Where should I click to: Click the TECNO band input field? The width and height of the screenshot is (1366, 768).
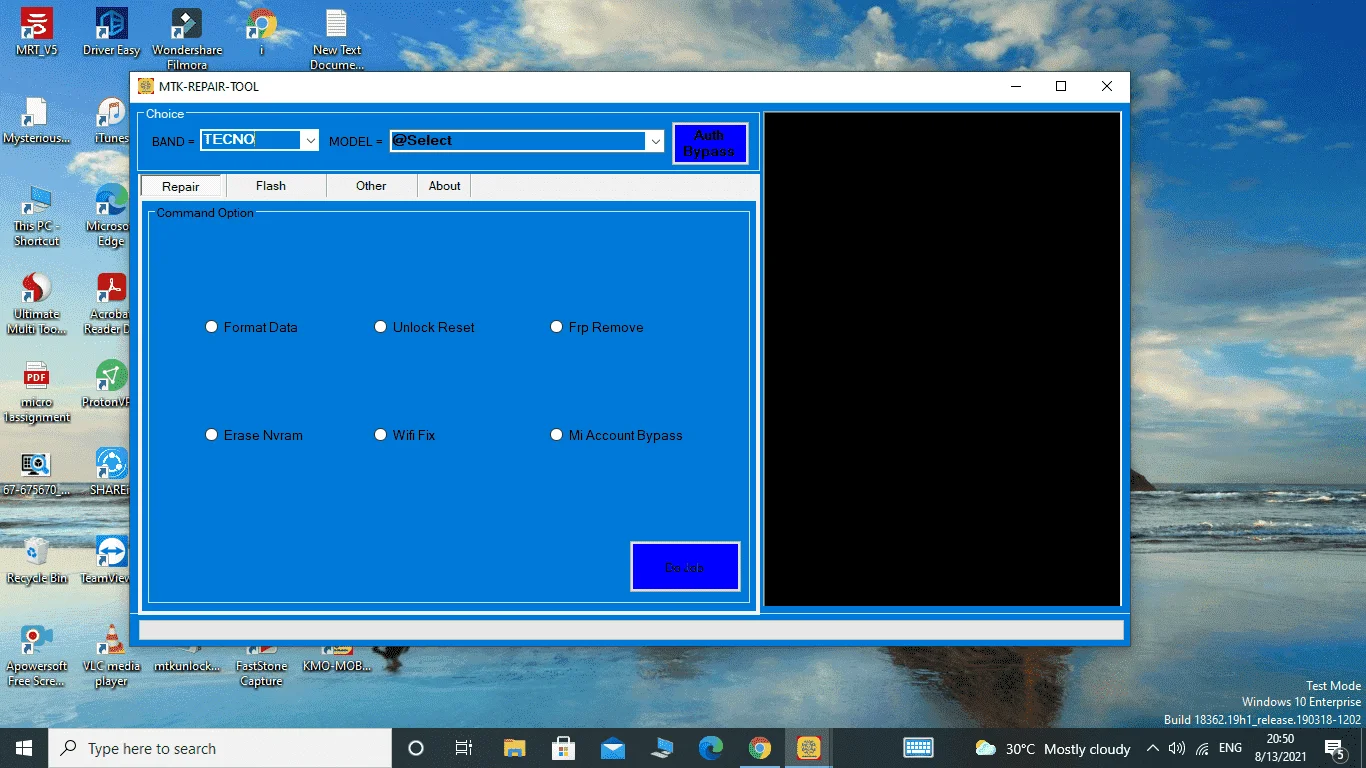tap(250, 141)
